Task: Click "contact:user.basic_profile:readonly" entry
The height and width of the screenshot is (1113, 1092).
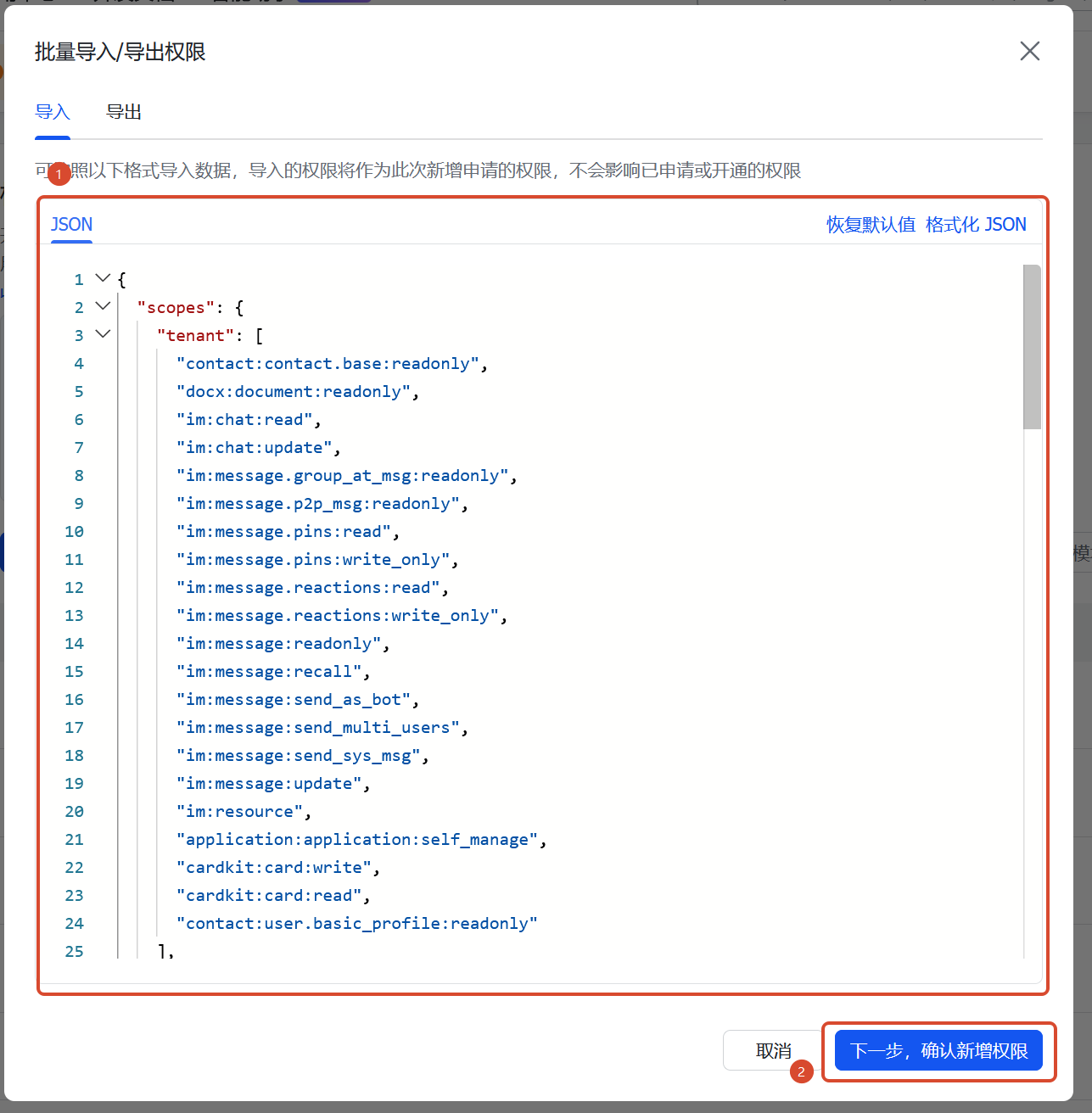Action: pyautogui.click(x=357, y=924)
